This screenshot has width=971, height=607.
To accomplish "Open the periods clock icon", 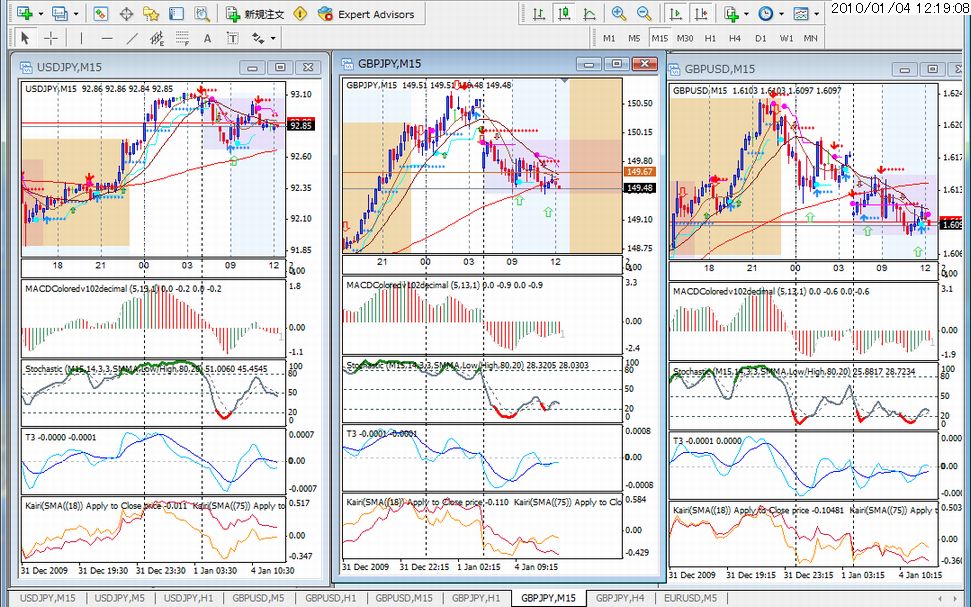I will [765, 13].
